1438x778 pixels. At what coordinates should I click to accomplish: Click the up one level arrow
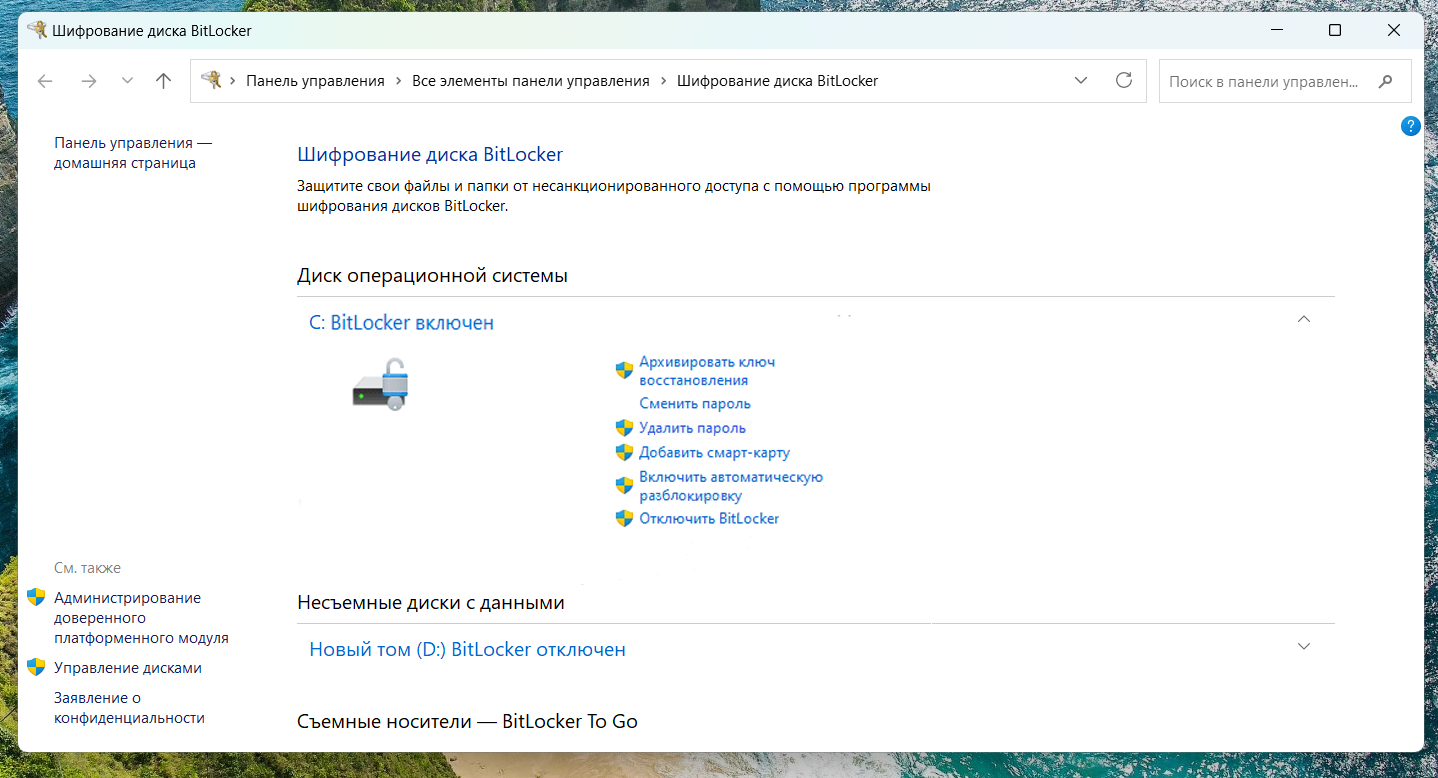click(163, 81)
